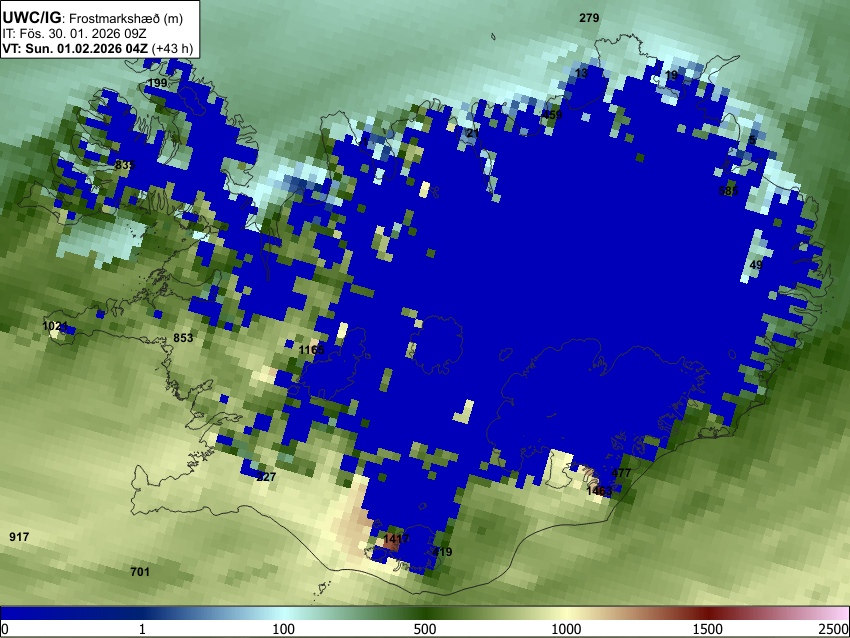
Task: Click the map value 1417 near the south coast
Action: (396, 539)
